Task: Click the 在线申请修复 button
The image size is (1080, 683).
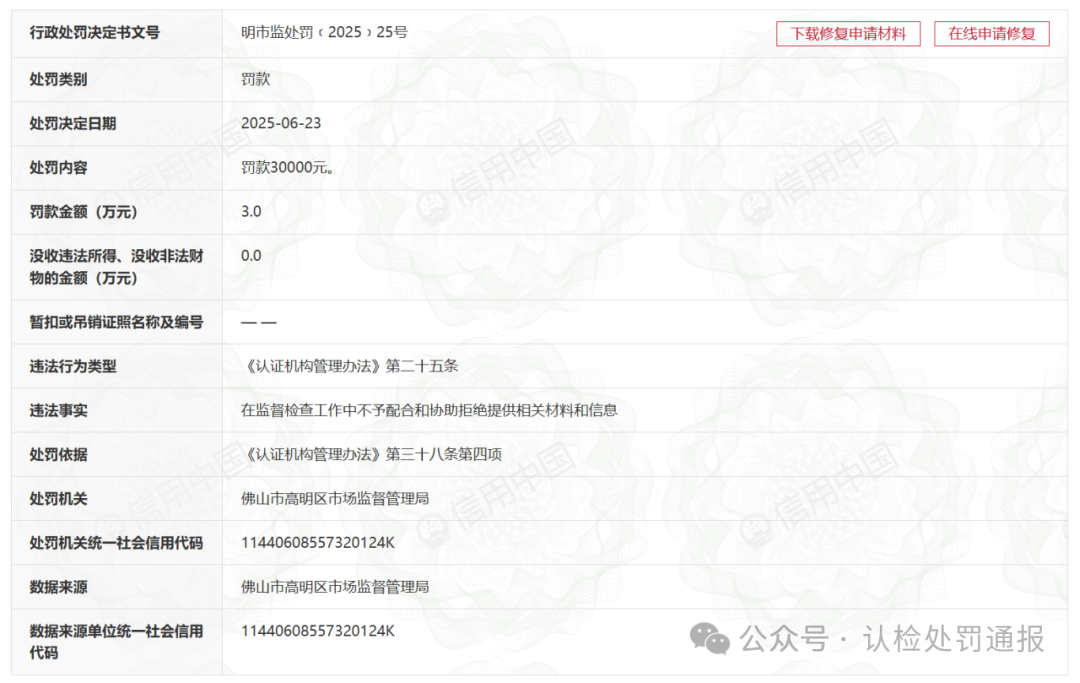Action: (991, 34)
